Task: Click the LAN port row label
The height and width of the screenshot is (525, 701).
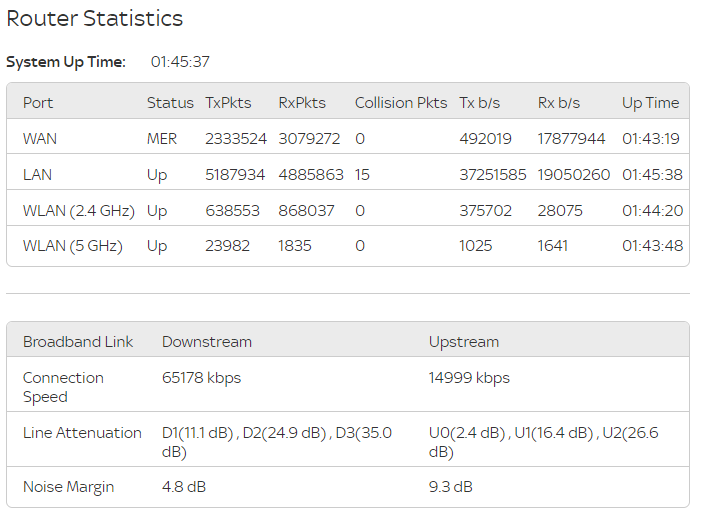Action: point(38,175)
